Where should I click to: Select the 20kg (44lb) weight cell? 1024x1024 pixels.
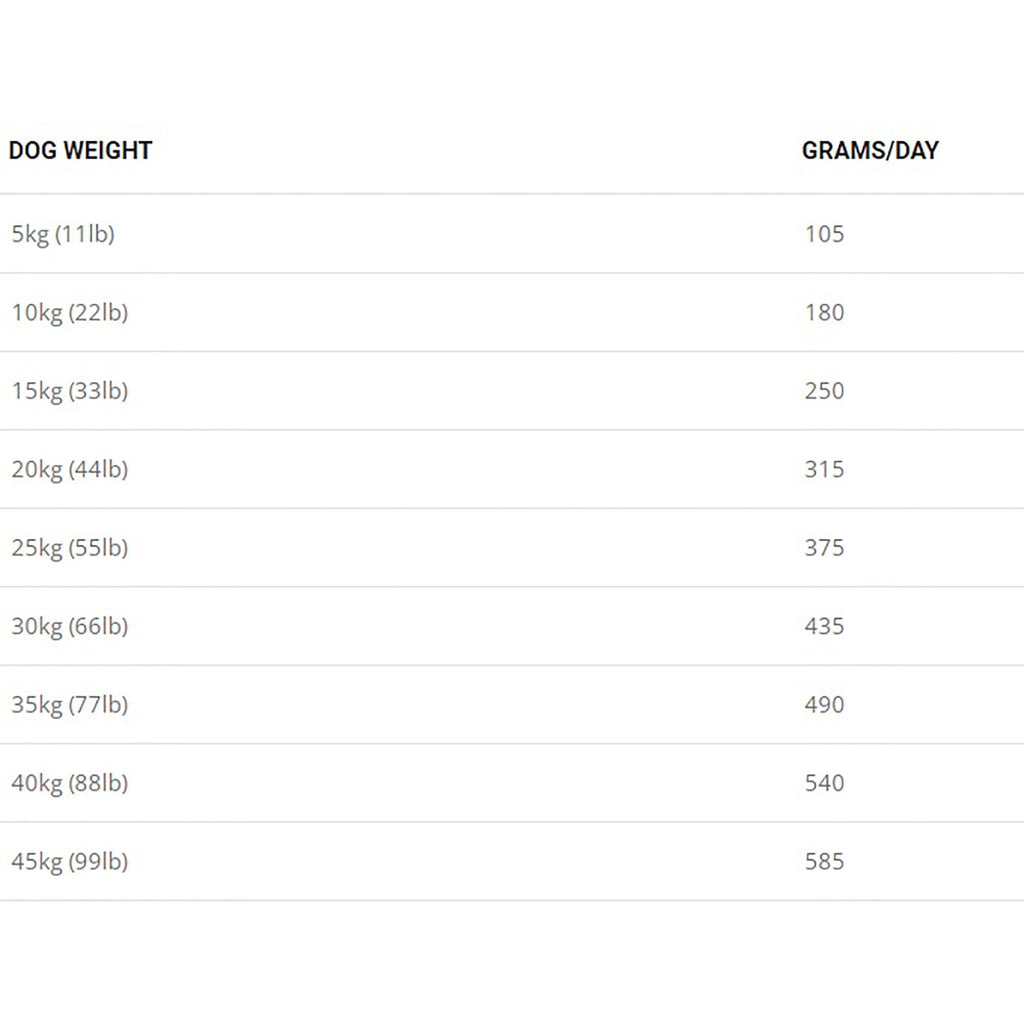(70, 469)
